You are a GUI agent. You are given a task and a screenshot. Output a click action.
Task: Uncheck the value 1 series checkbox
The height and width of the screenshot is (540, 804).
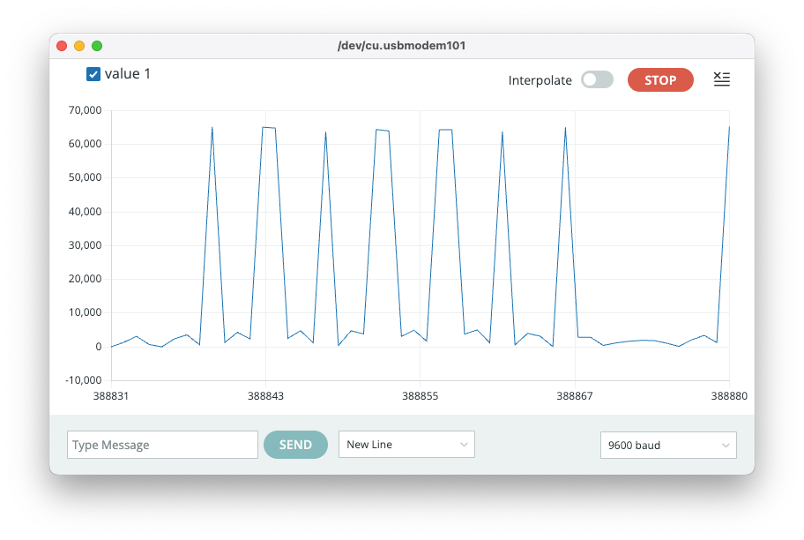93,74
